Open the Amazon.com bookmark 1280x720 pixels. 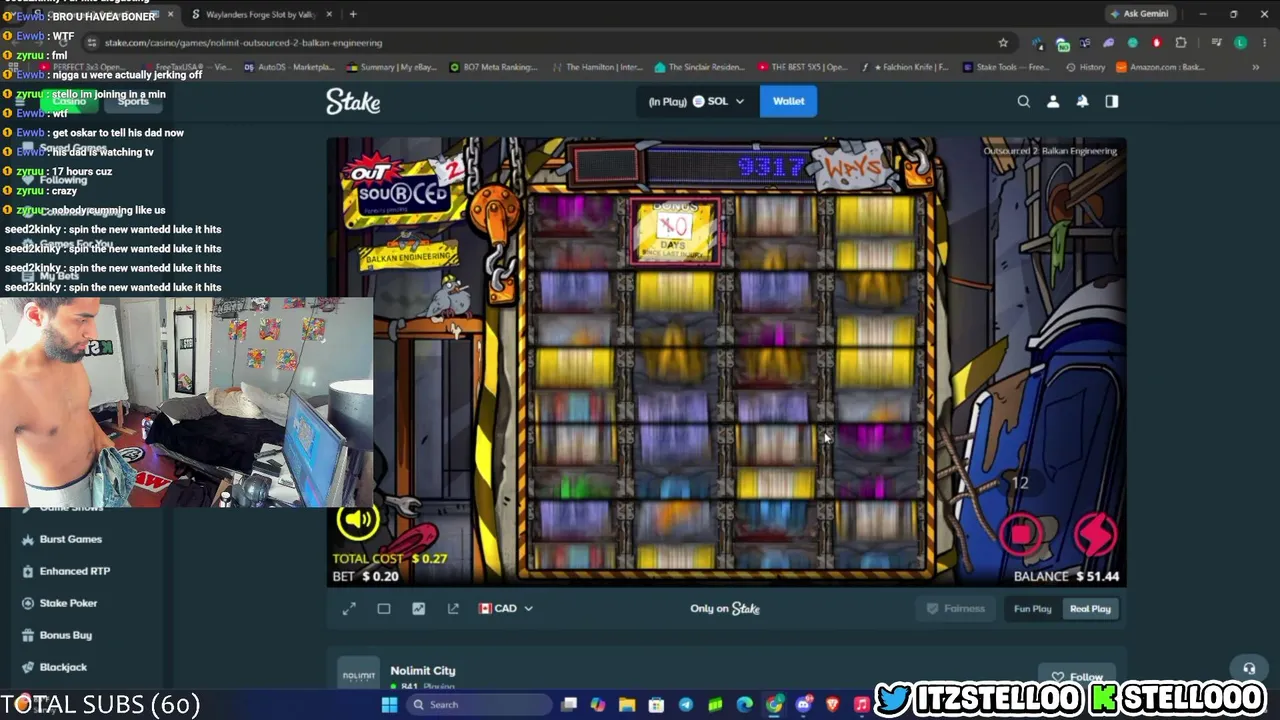[1159, 67]
